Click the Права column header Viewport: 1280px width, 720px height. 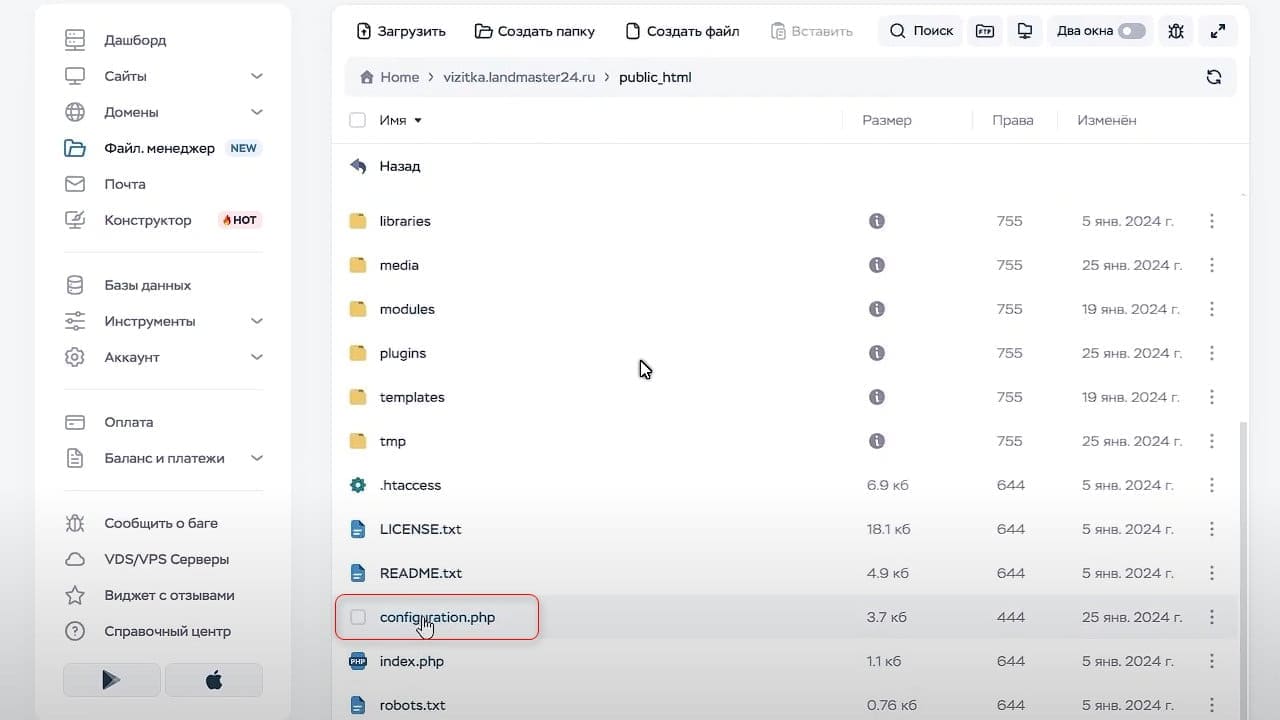coord(1013,120)
